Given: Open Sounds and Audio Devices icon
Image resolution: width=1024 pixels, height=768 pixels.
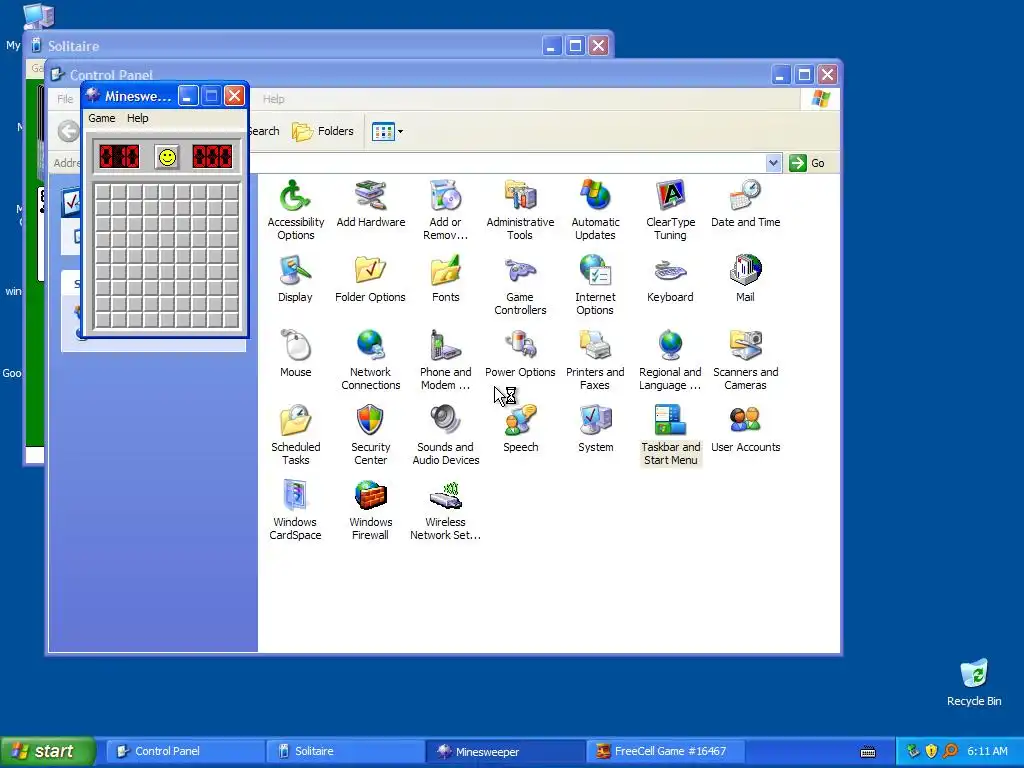Looking at the screenshot, I should coord(445,421).
